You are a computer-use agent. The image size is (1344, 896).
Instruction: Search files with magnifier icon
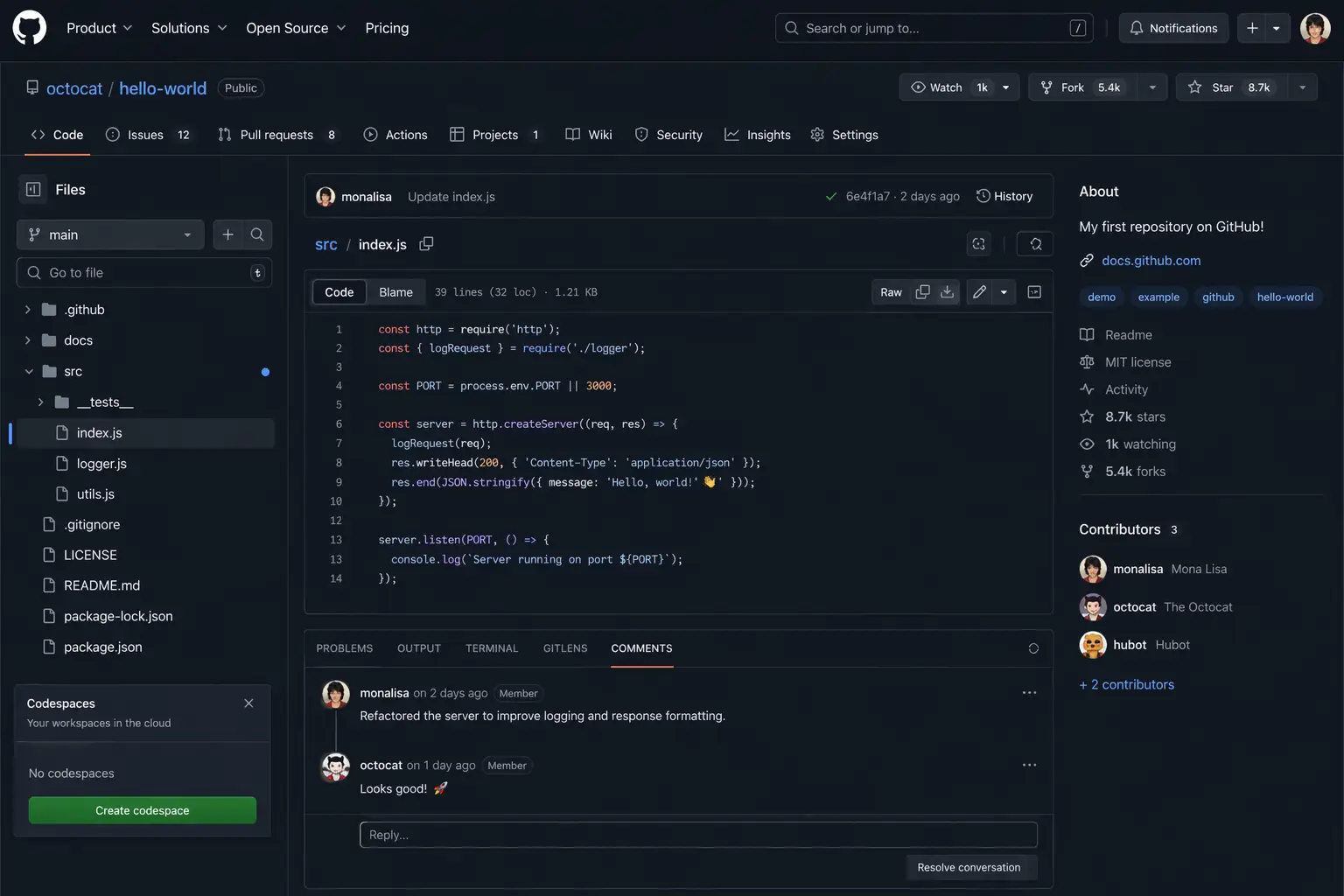257,234
